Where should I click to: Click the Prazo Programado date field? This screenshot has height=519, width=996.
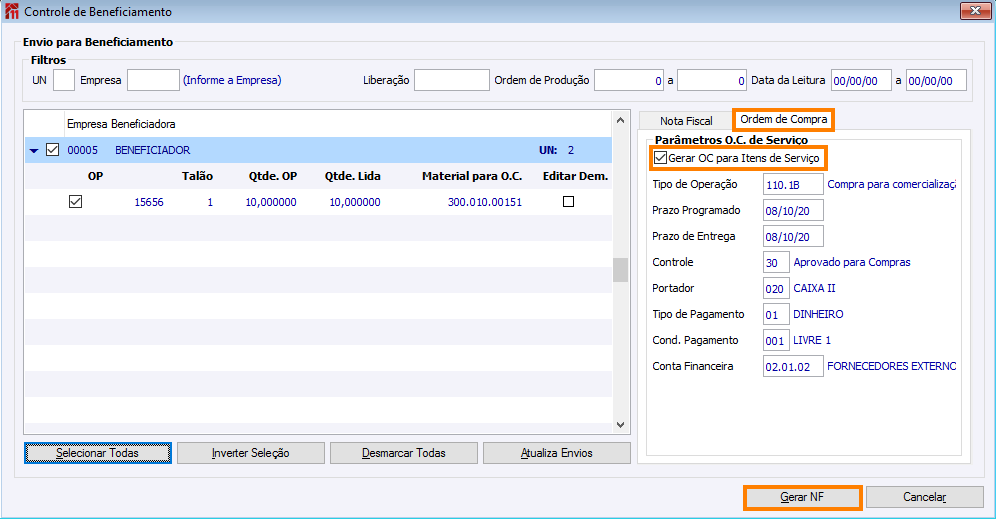tap(793, 211)
